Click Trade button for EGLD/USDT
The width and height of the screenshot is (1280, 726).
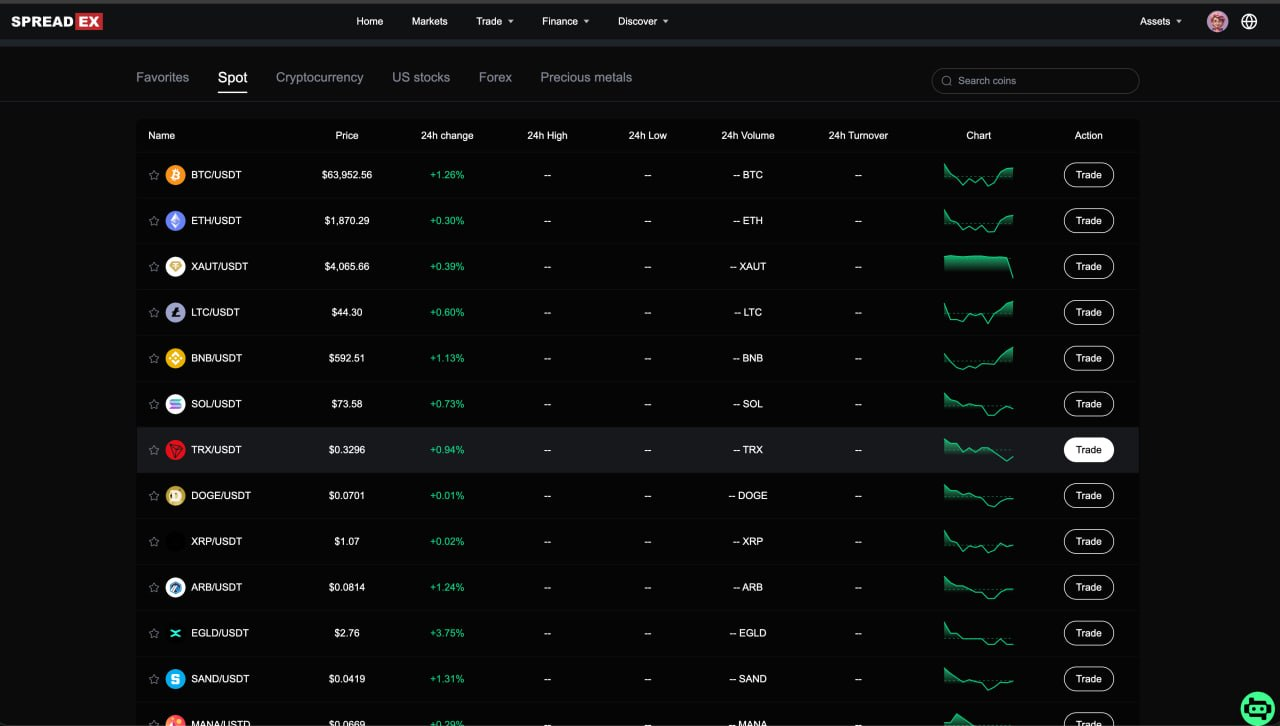pos(1088,633)
